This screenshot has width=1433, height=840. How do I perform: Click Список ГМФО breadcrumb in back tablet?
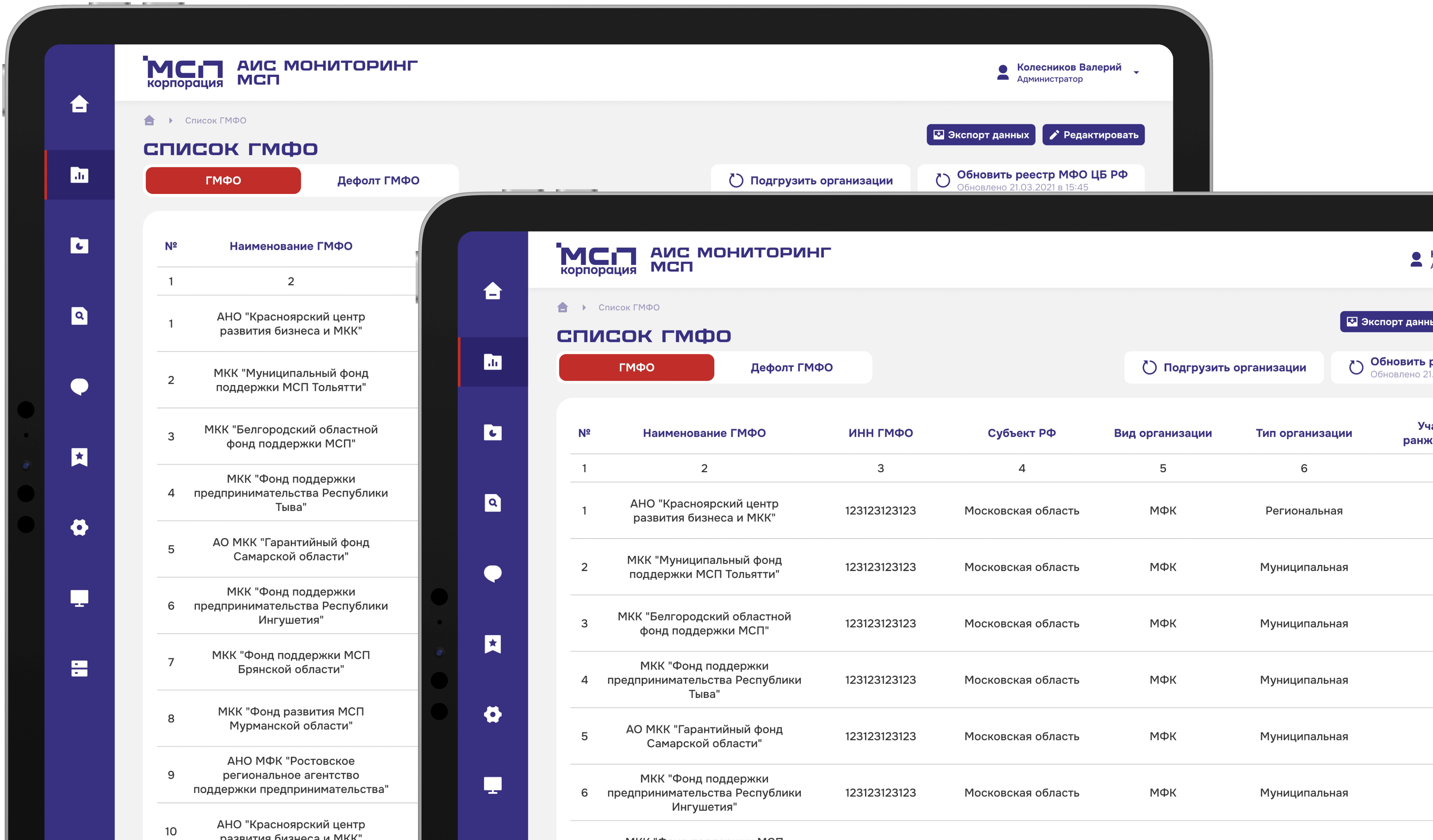point(216,120)
